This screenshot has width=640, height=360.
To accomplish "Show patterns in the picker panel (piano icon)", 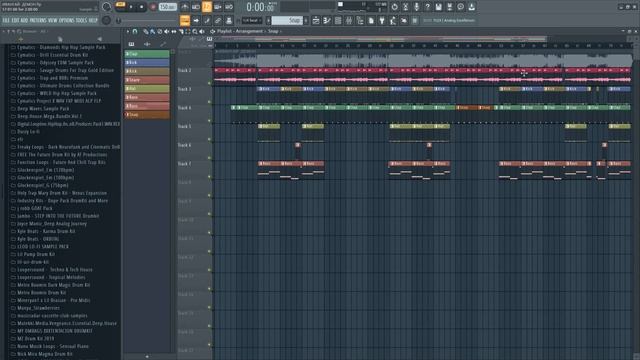I will click(x=131, y=44).
